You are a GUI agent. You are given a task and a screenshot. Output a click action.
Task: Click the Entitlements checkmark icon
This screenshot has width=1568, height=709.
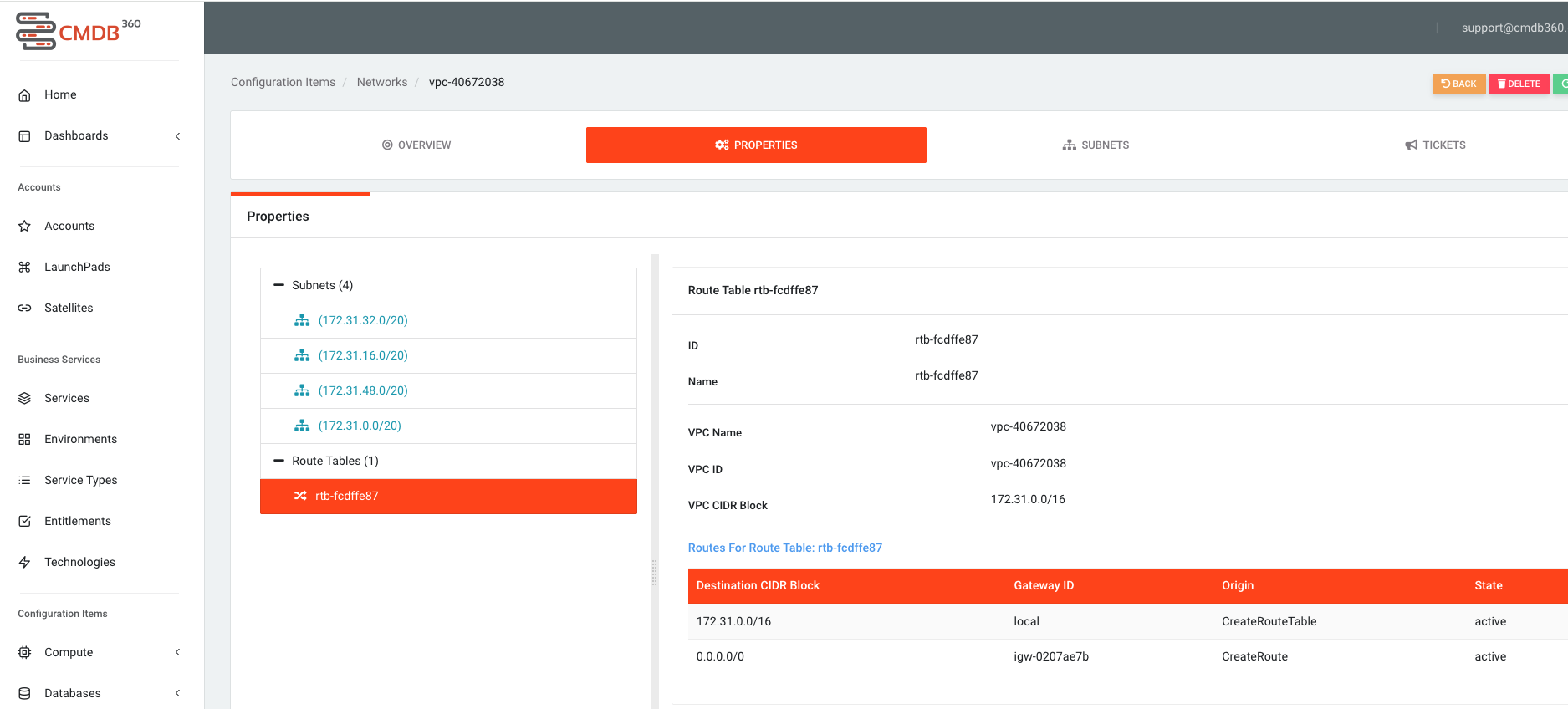coord(24,521)
